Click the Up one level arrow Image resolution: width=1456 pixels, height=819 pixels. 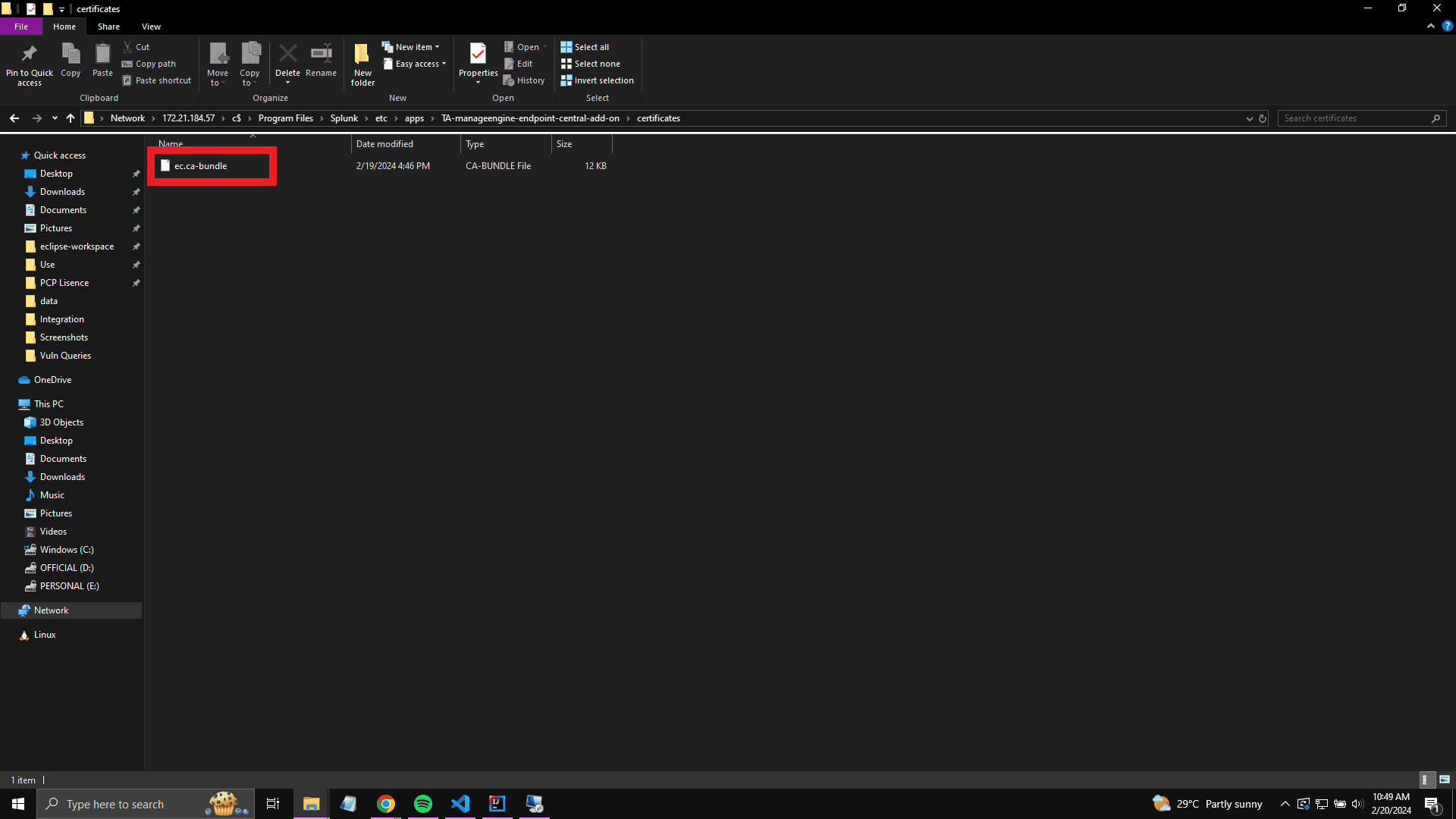point(71,118)
